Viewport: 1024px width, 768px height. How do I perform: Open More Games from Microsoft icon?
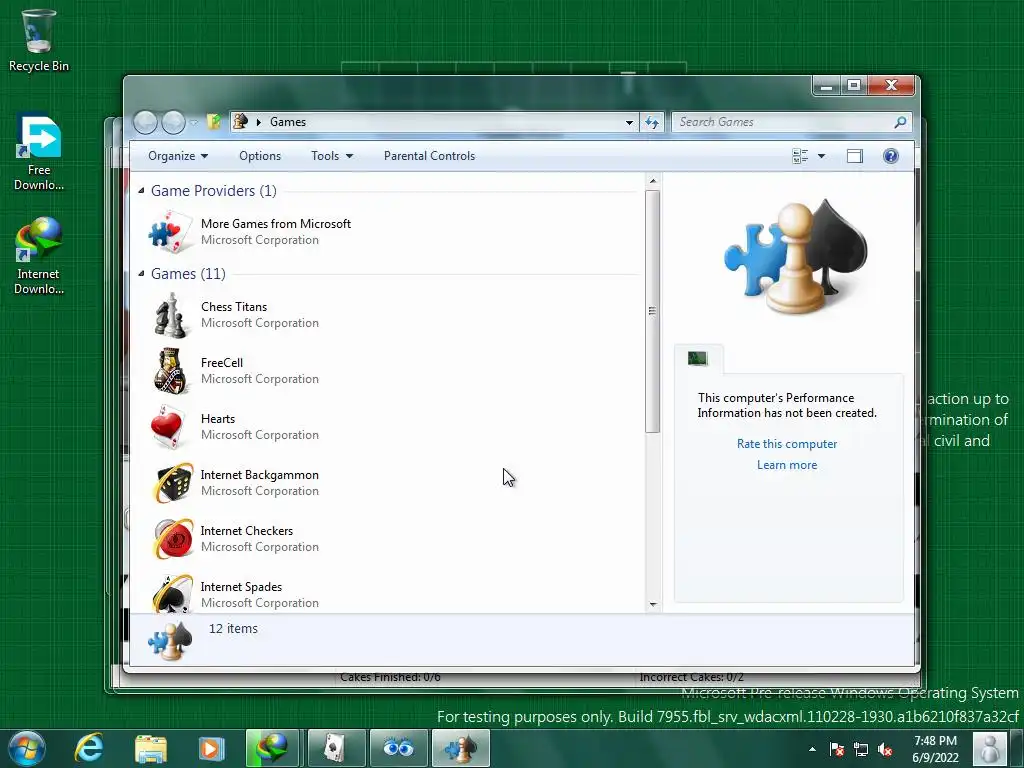pyautogui.click(x=171, y=232)
